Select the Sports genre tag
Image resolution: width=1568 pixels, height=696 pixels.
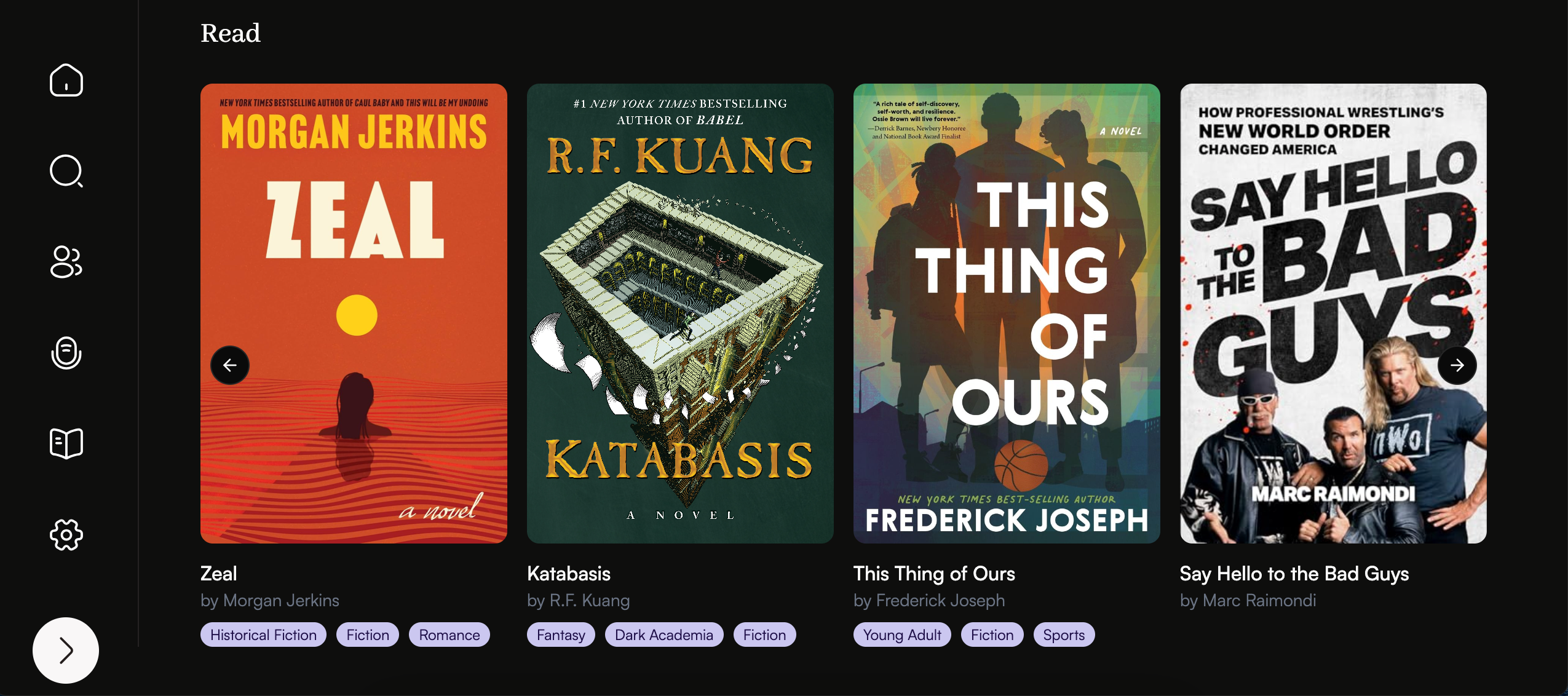tap(1064, 635)
